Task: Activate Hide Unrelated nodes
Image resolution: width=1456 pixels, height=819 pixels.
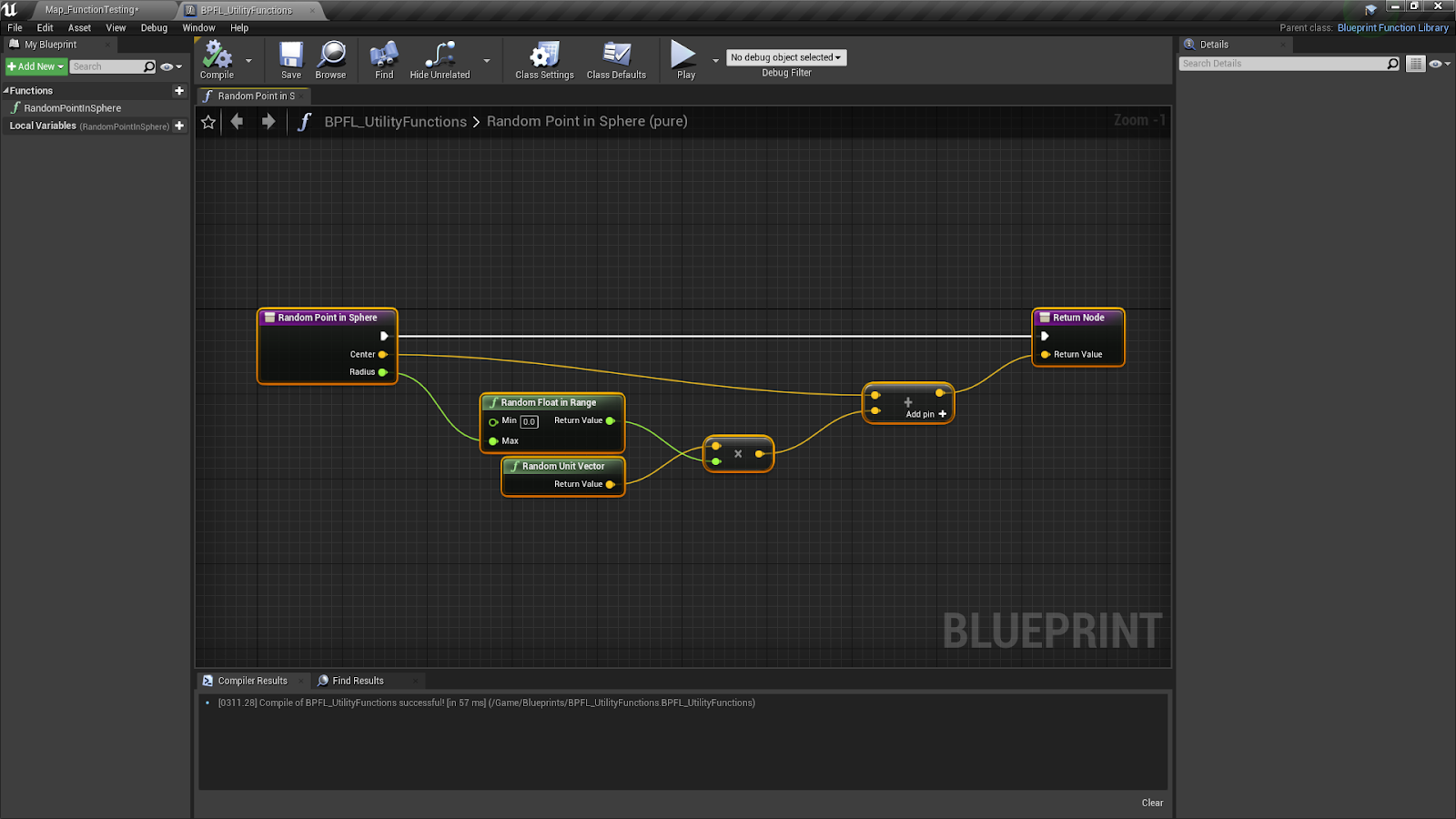Action: point(440,58)
